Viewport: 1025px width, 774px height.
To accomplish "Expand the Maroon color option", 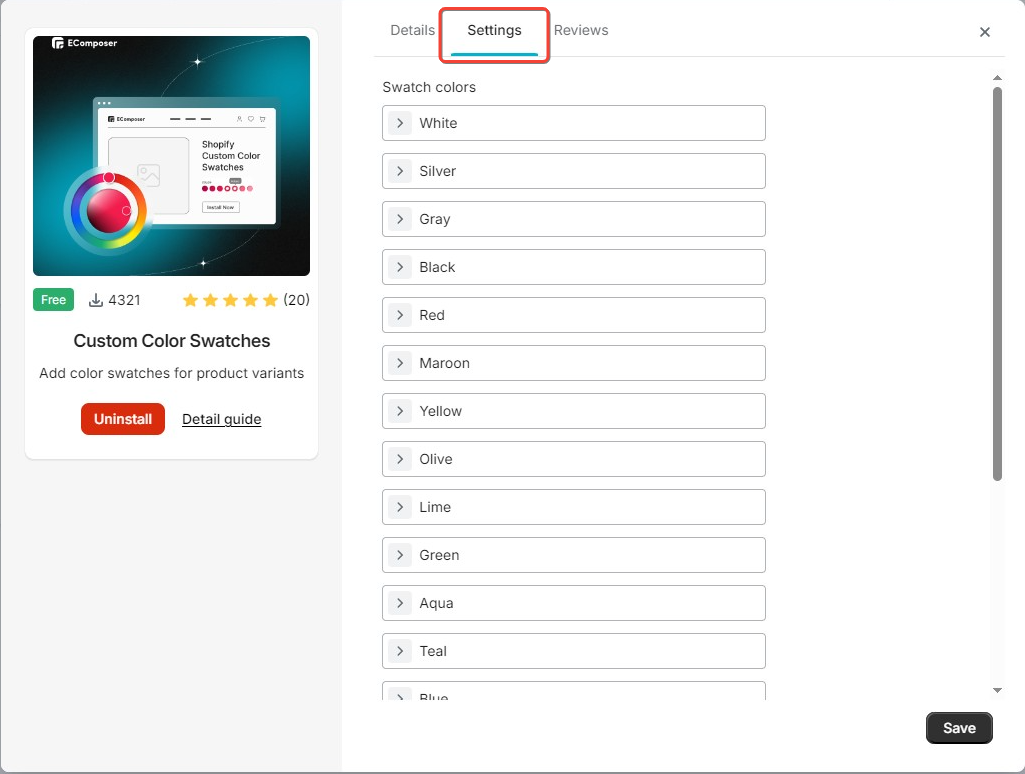I will [573, 363].
